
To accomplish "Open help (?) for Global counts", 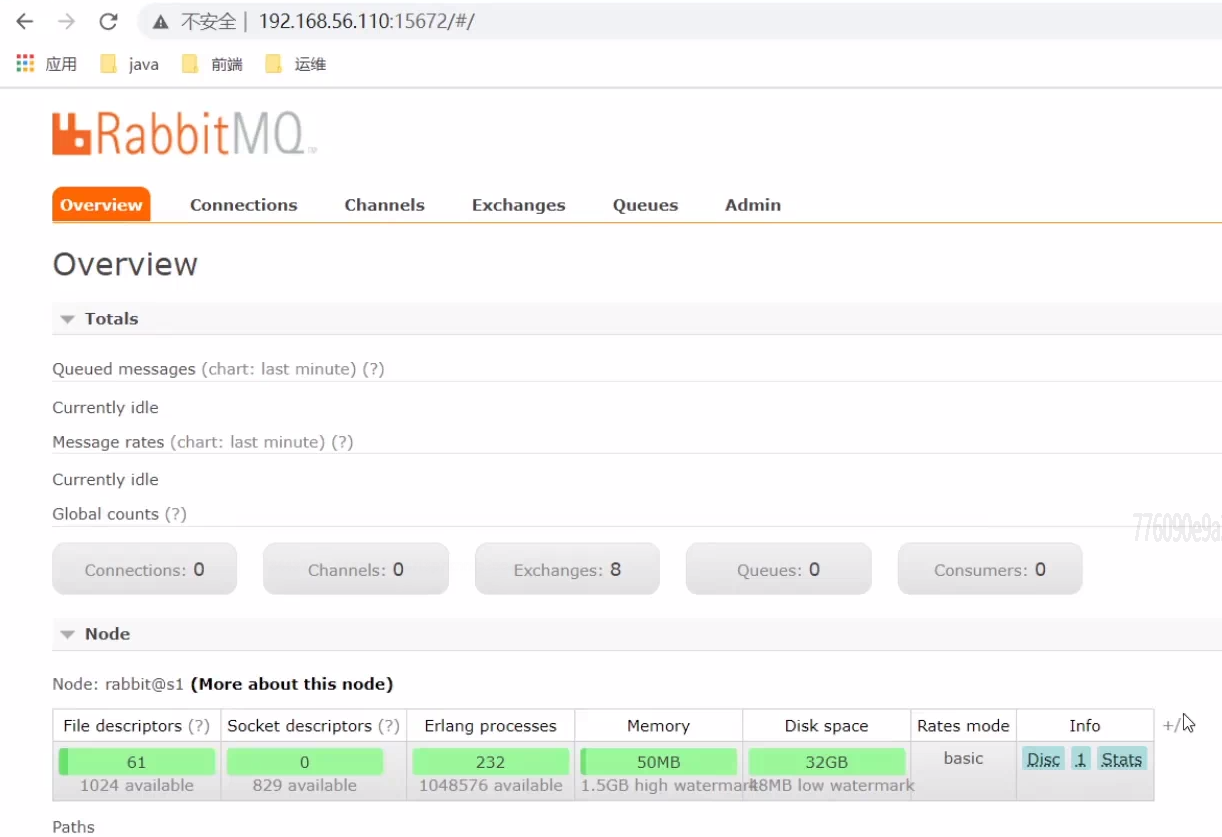I will pyautogui.click(x=176, y=514).
